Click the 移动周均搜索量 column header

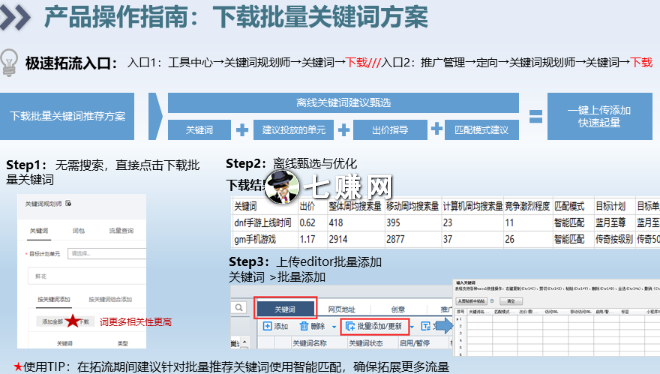click(x=412, y=206)
